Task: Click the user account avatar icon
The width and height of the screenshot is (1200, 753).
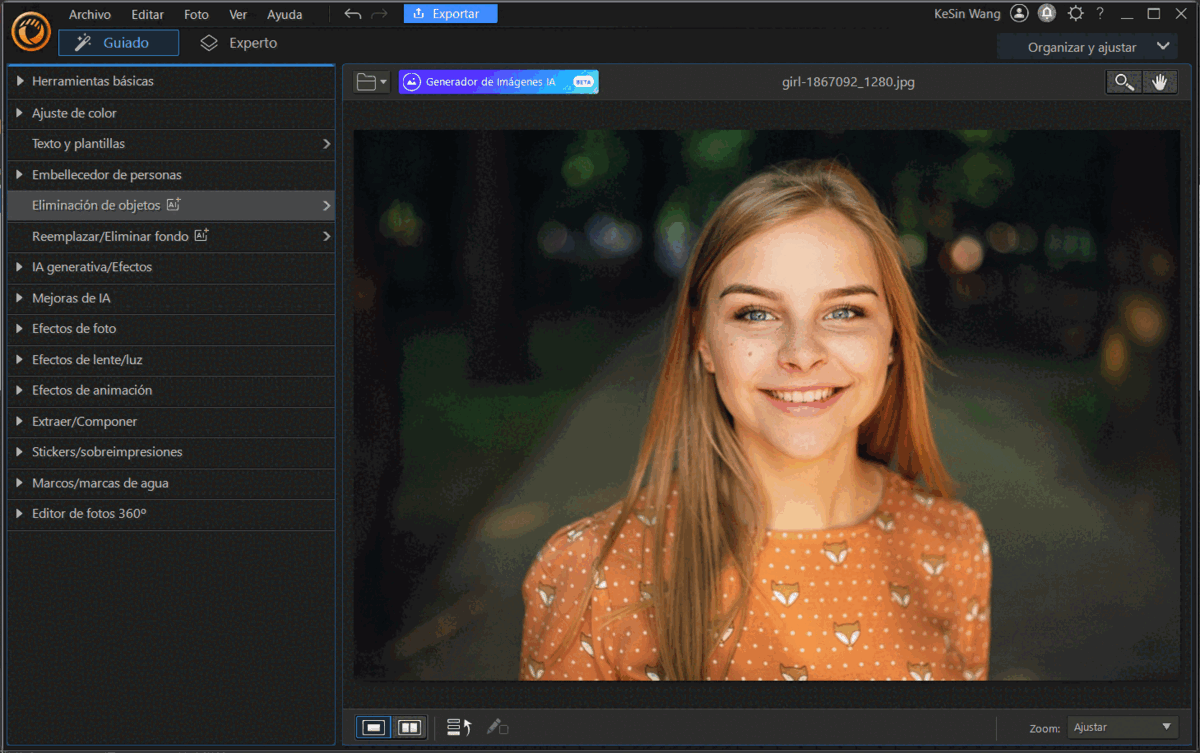Action: [1019, 14]
